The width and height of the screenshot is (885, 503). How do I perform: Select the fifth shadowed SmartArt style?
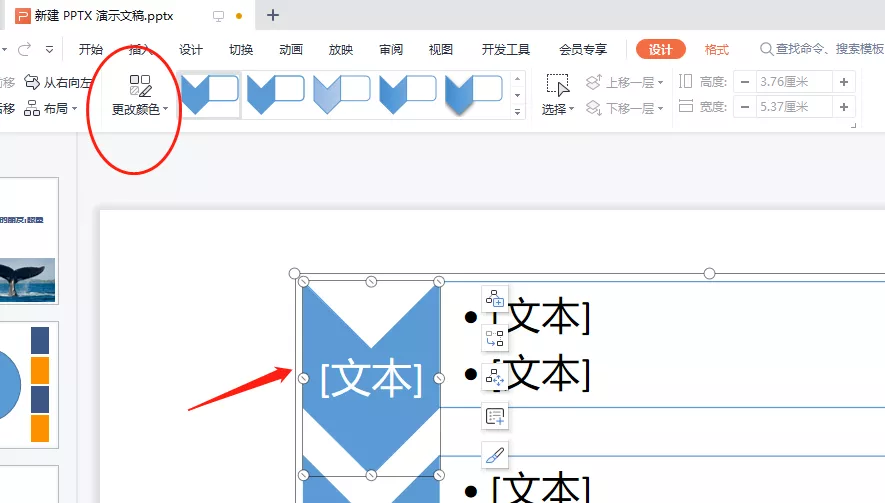click(474, 95)
